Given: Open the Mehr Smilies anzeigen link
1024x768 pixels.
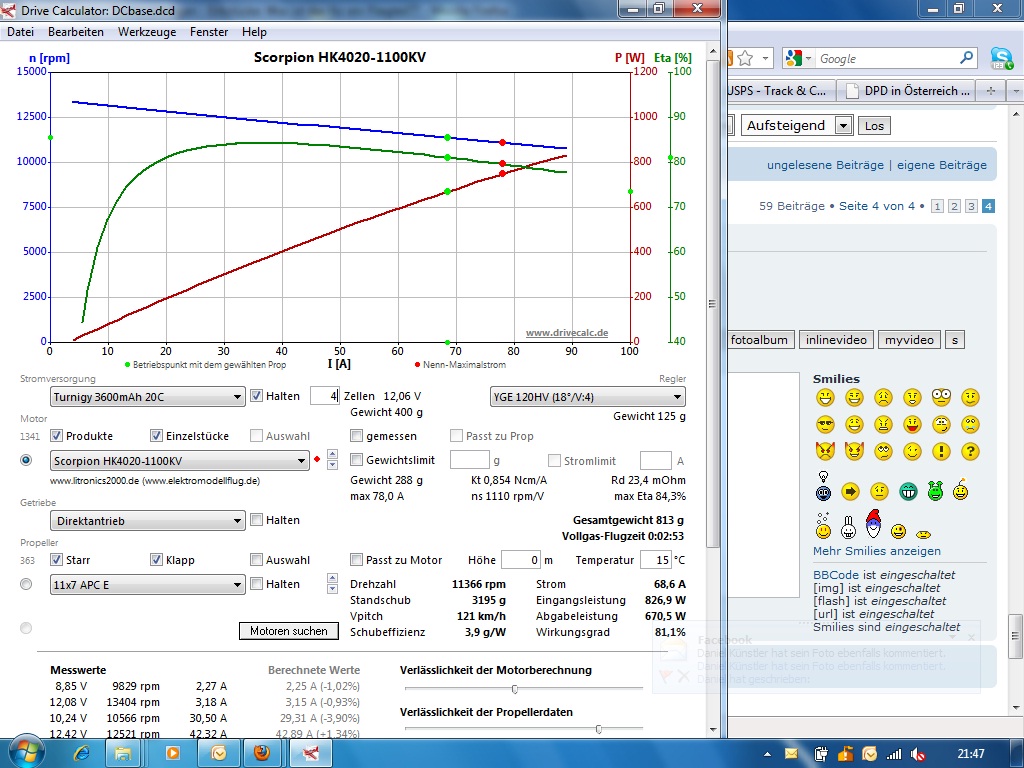Looking at the screenshot, I should click(x=876, y=551).
